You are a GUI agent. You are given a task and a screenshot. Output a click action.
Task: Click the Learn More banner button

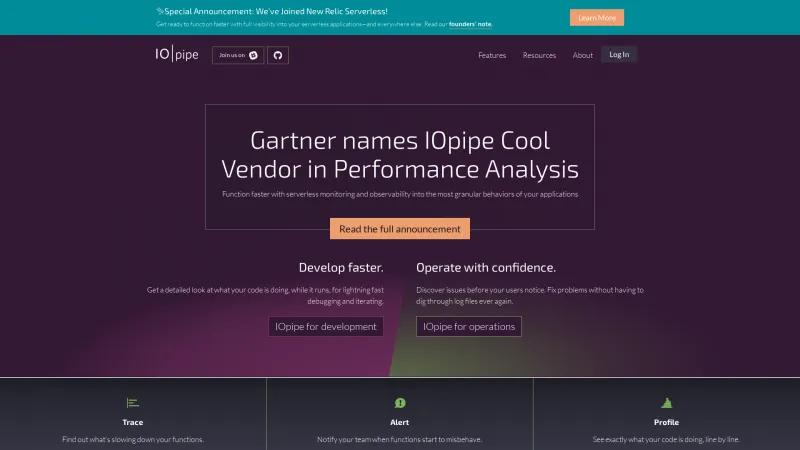pos(597,17)
